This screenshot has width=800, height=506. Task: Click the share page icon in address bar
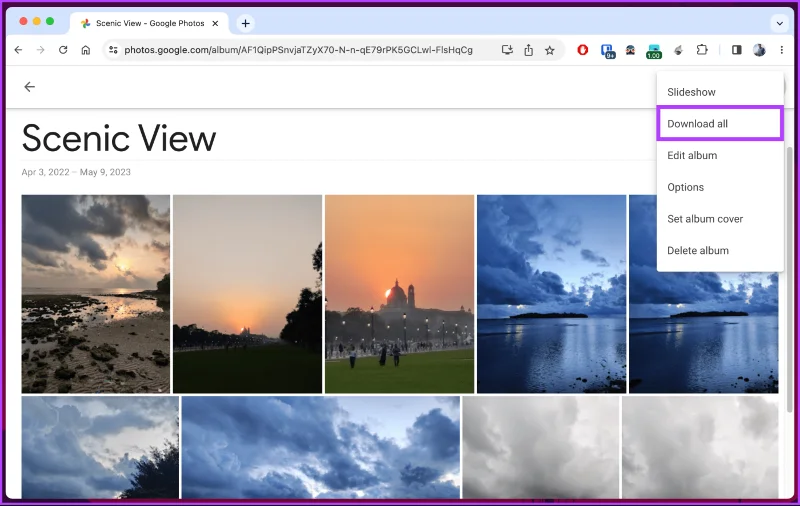click(529, 50)
